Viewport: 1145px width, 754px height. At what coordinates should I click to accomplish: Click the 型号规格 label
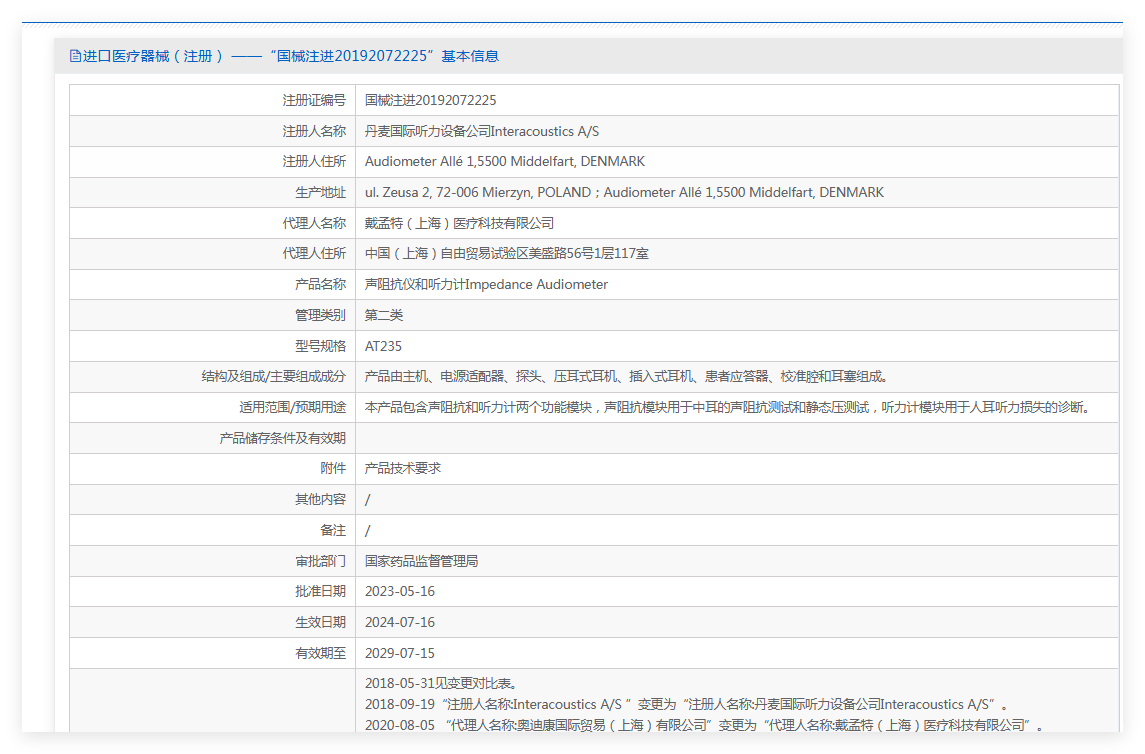[321, 346]
